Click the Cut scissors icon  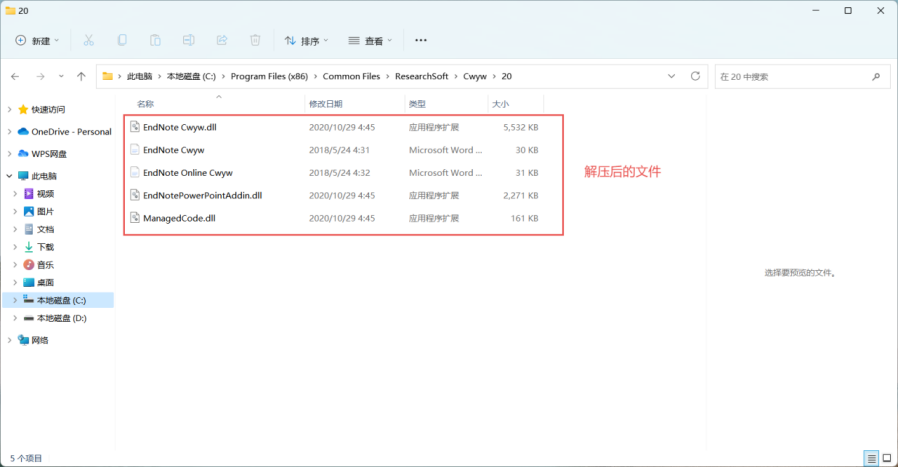pos(88,40)
